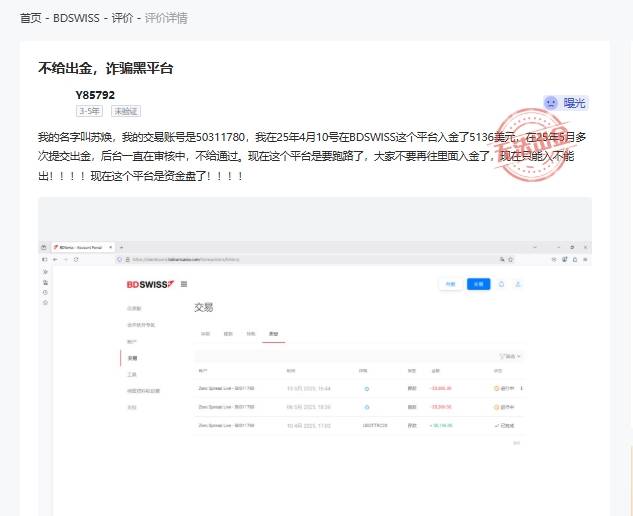Screen dimensions: 633x516
Task: Click the blue circle icon in the first transaction row
Action: point(367,389)
